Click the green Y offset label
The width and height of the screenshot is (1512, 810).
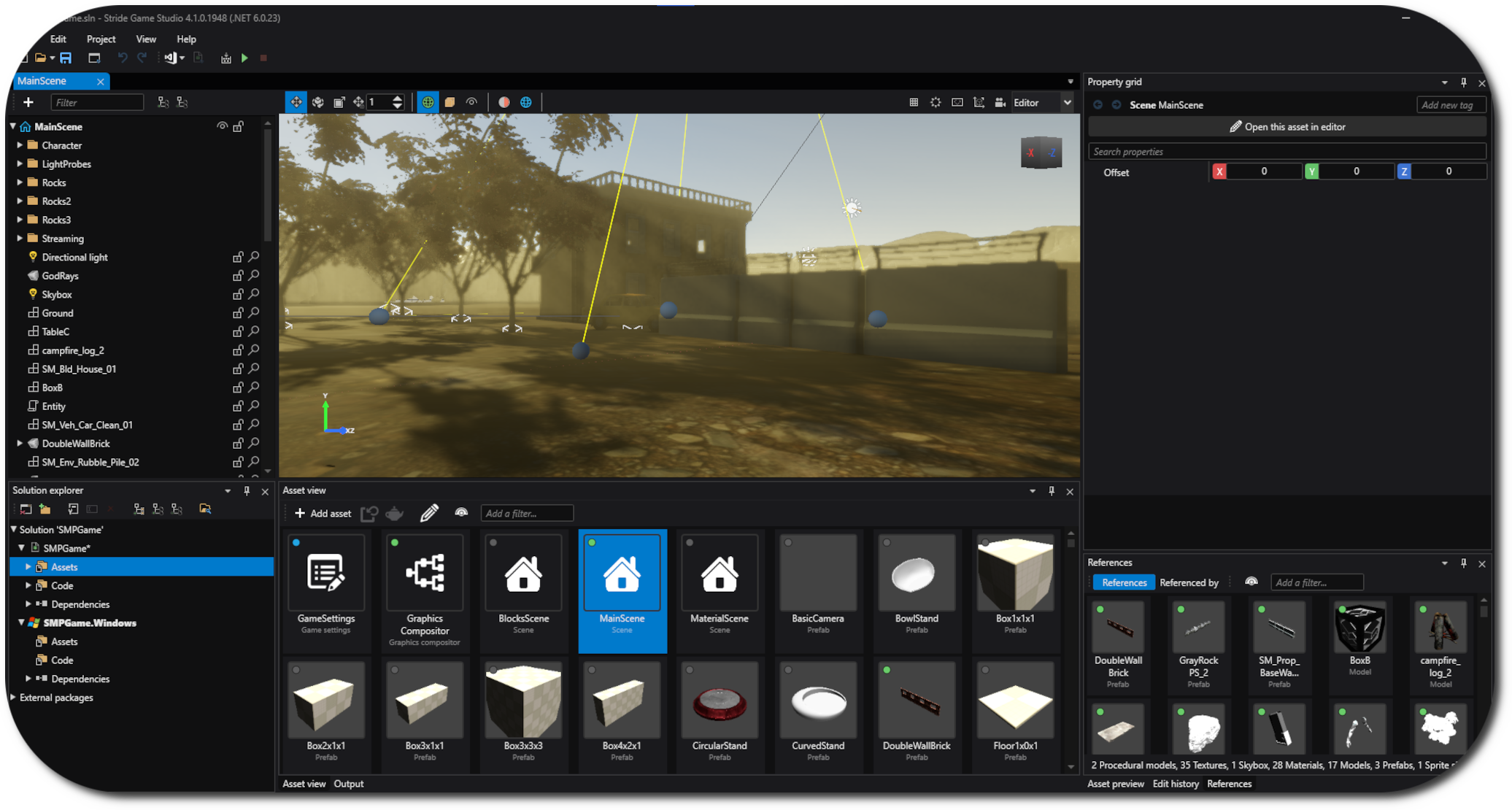pos(1312,171)
